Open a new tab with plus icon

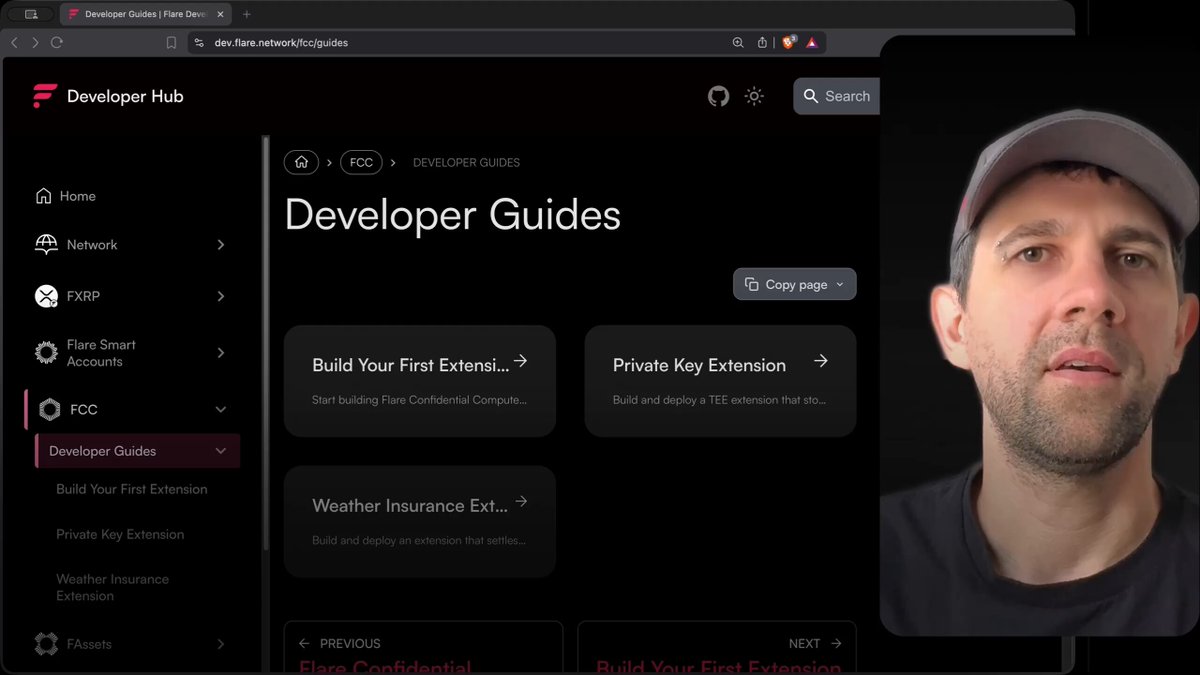pyautogui.click(x=247, y=14)
